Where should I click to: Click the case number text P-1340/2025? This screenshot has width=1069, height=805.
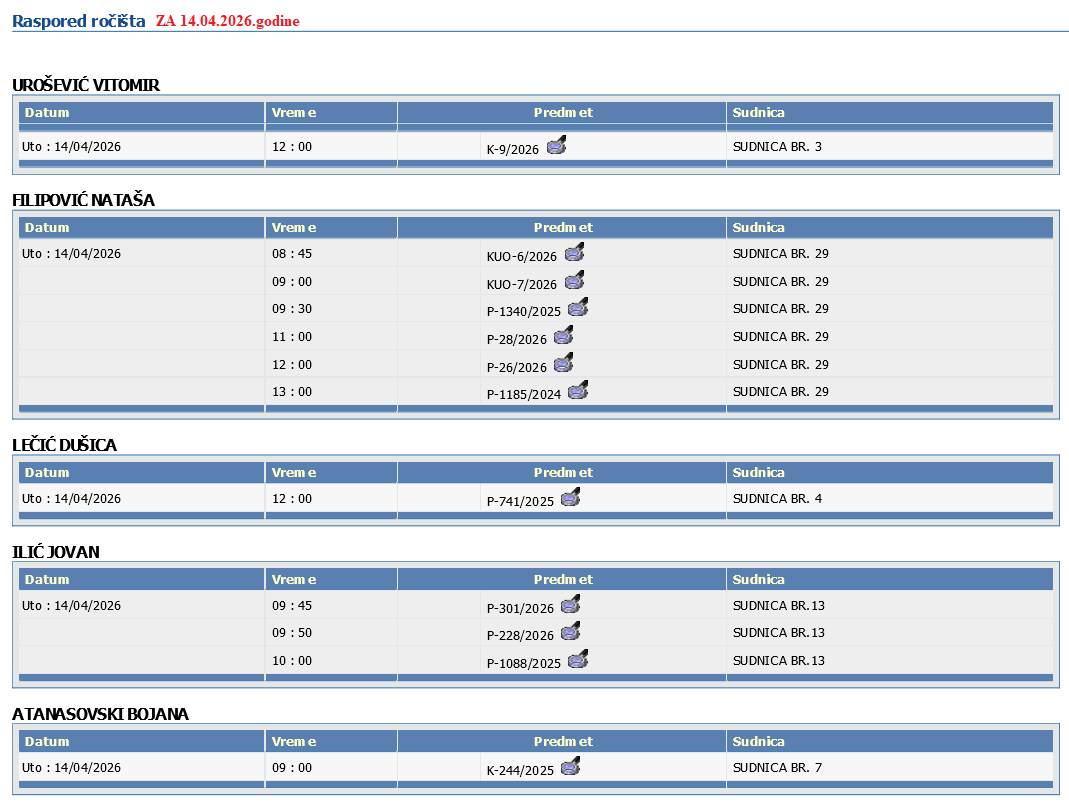coord(524,312)
